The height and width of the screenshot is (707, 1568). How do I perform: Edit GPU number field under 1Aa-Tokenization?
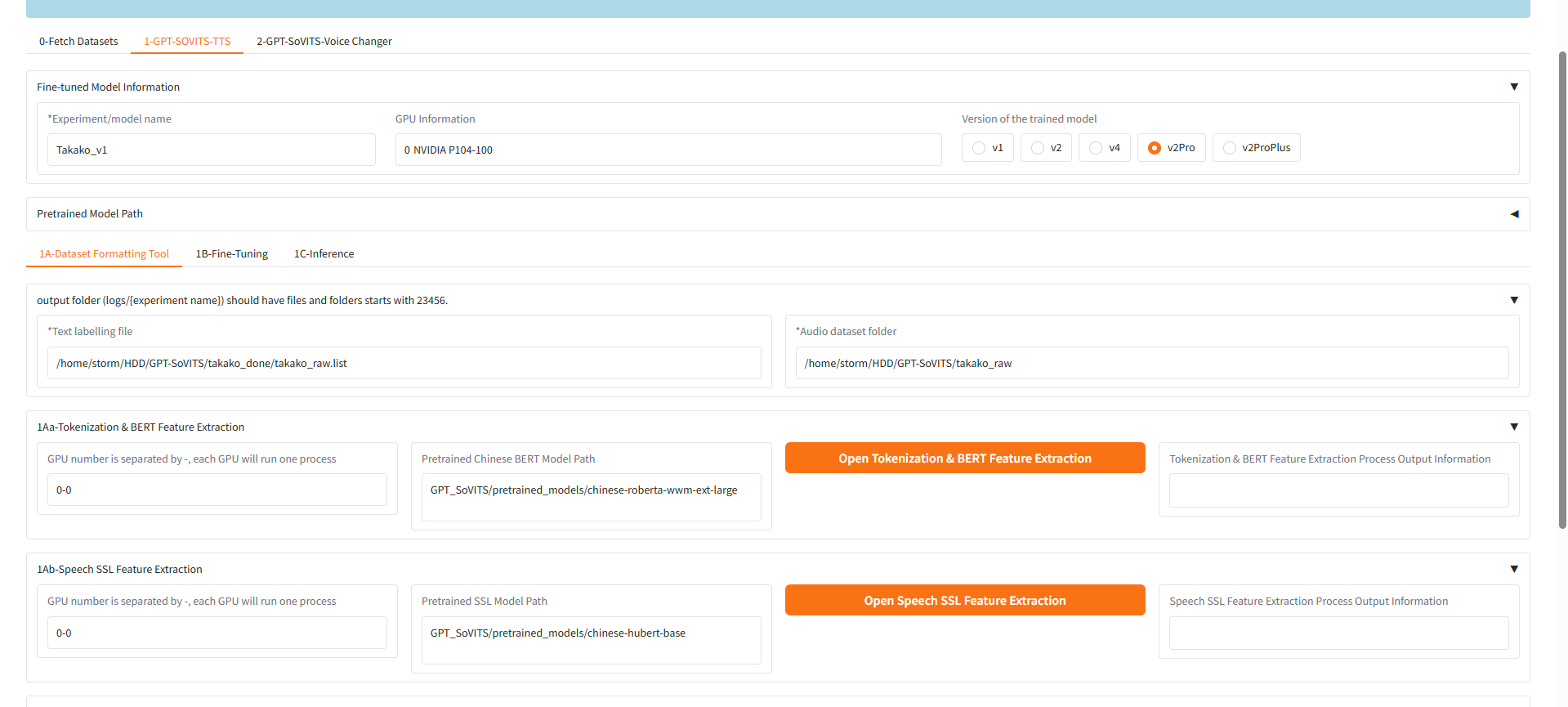coord(217,490)
